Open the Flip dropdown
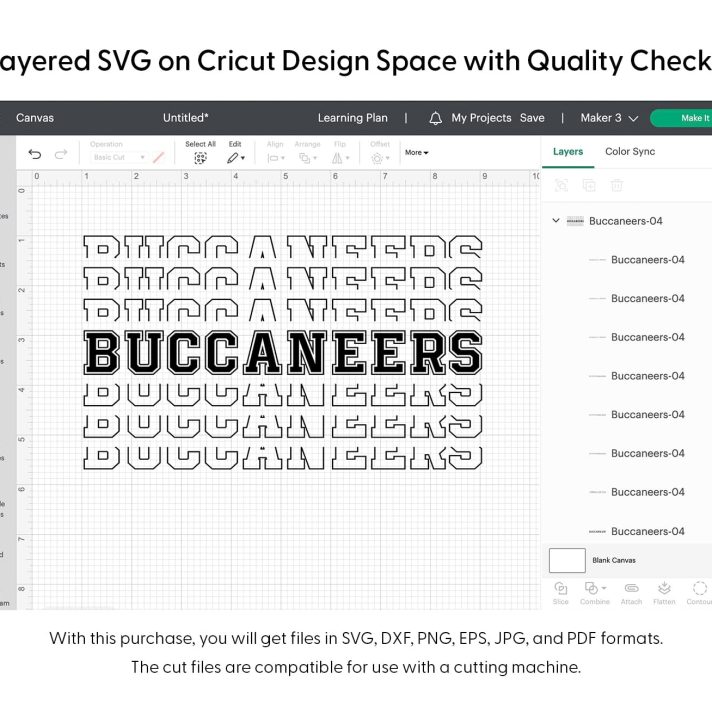Image resolution: width=712 pixels, height=712 pixels. click(340, 158)
